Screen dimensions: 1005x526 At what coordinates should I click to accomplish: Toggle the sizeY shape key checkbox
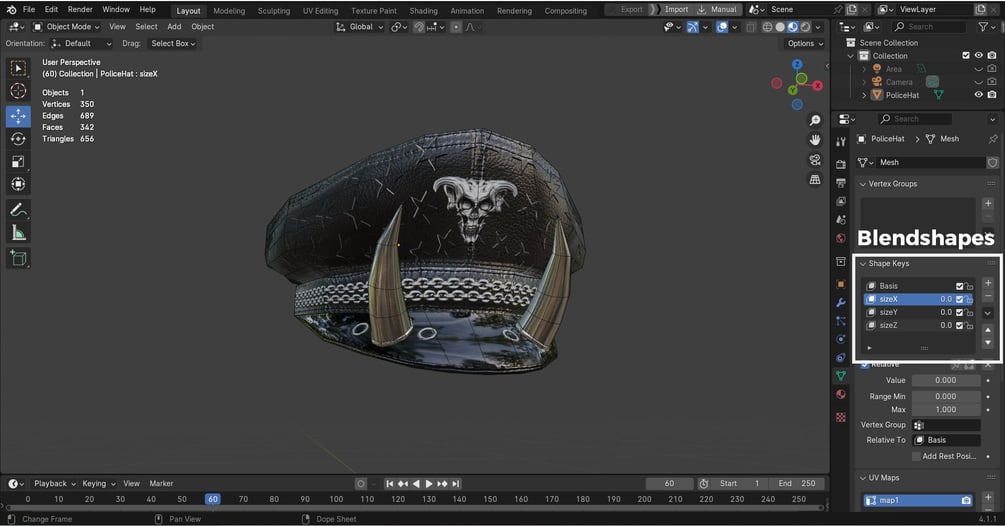[x=959, y=313]
